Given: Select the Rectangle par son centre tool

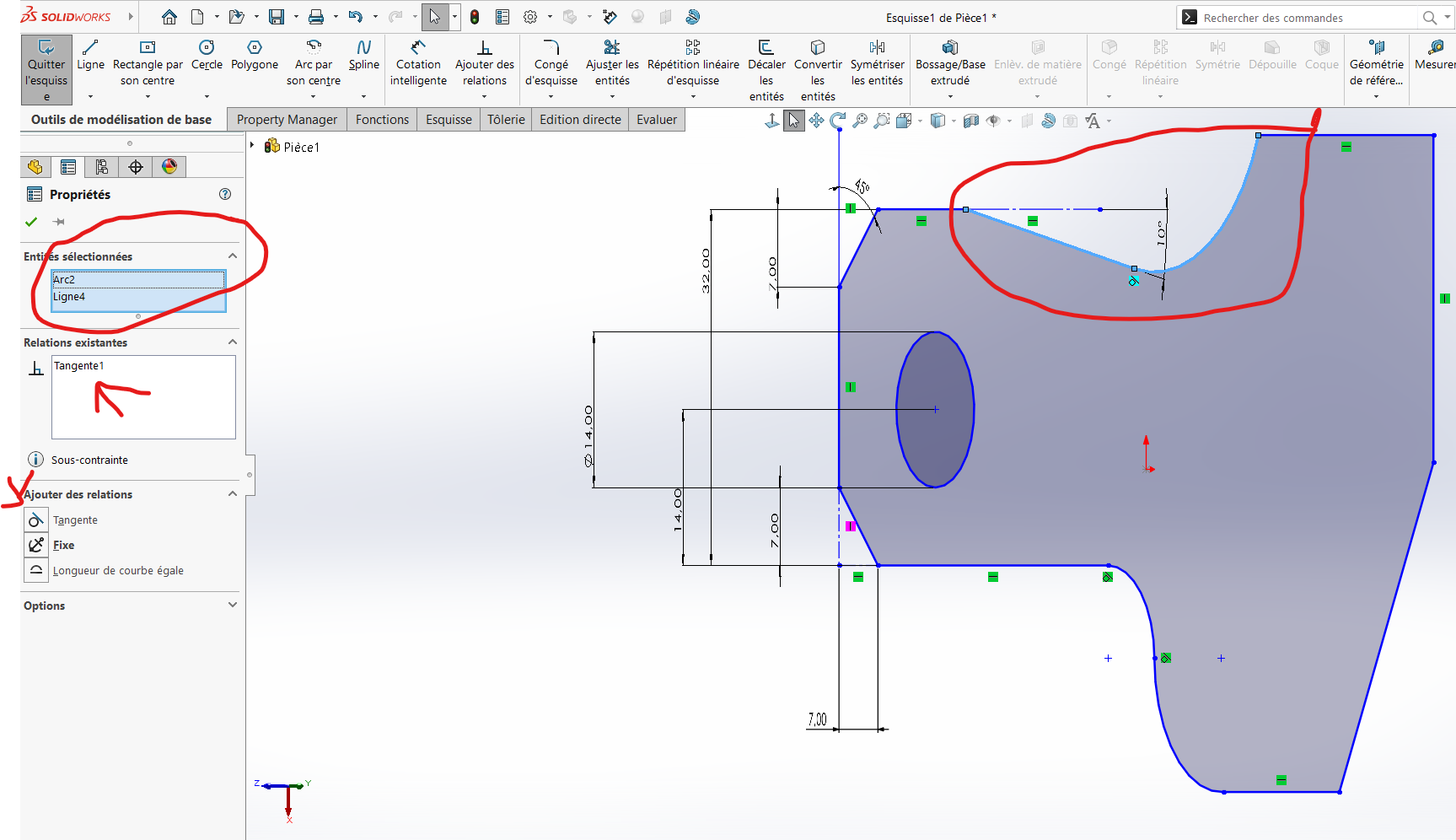Looking at the screenshot, I should pyautogui.click(x=148, y=63).
